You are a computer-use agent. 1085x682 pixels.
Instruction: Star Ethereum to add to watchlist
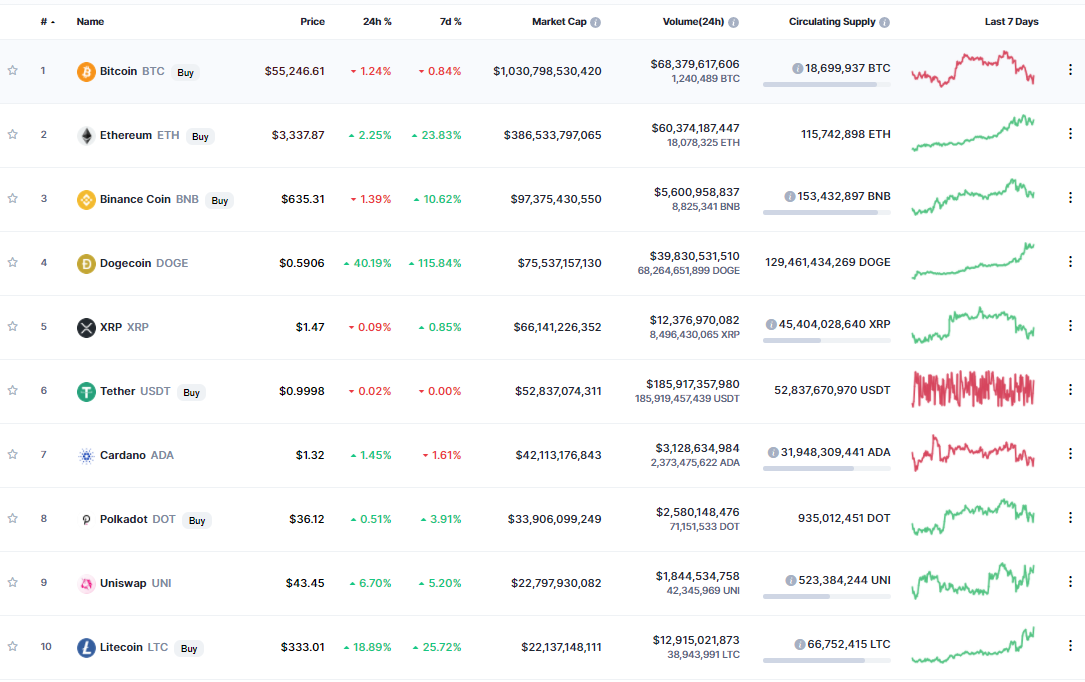pos(12,135)
